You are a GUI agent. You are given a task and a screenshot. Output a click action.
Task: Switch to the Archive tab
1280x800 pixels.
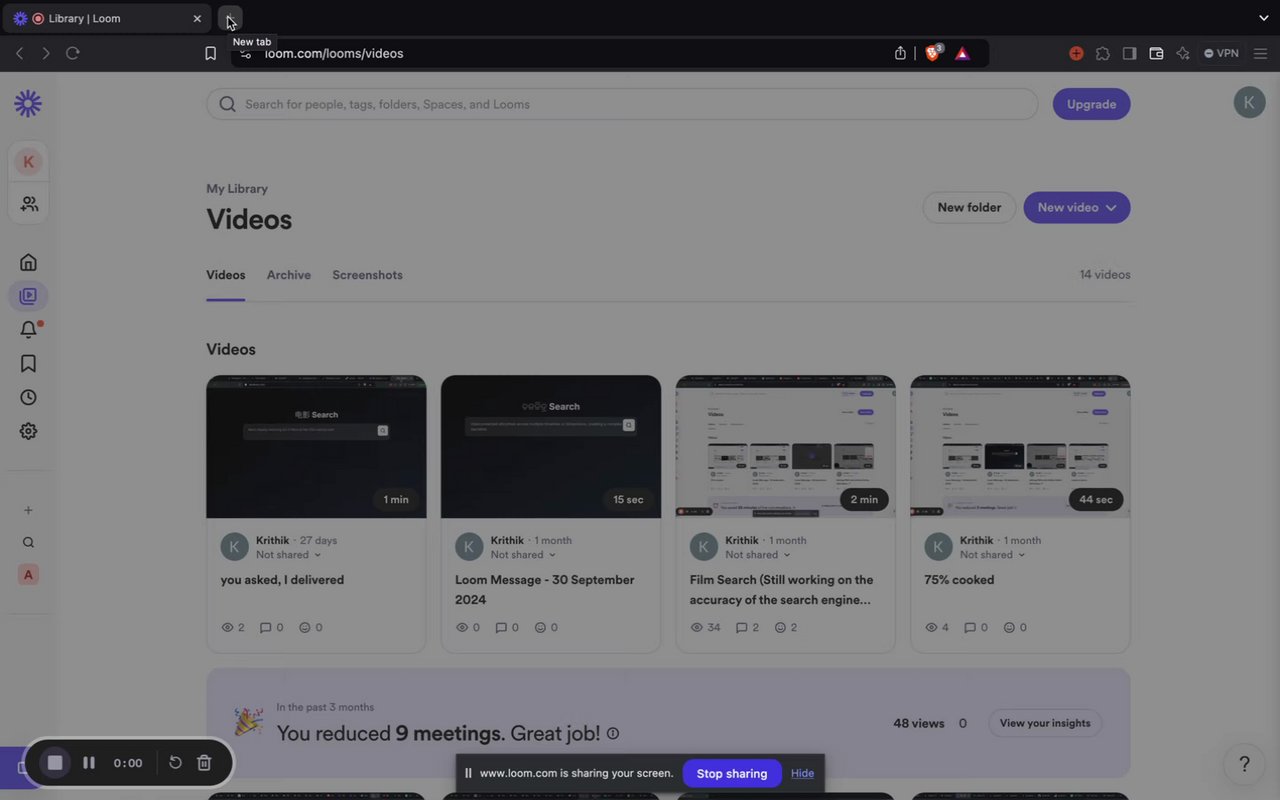[x=289, y=275]
